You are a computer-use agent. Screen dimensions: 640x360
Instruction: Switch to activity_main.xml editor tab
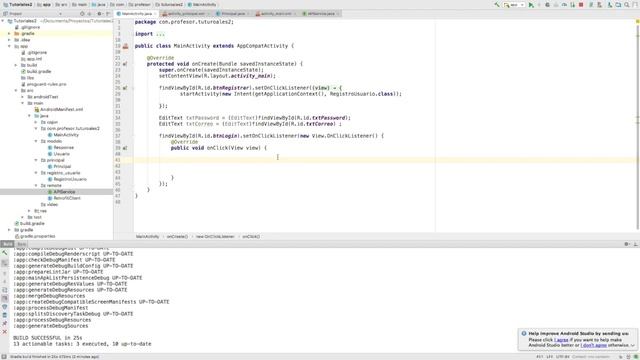276,13
